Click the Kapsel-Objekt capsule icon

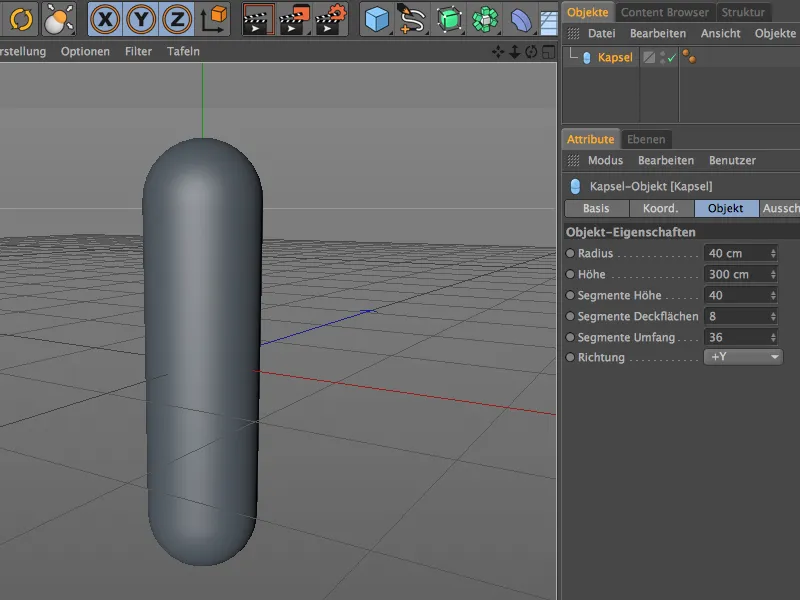point(575,186)
